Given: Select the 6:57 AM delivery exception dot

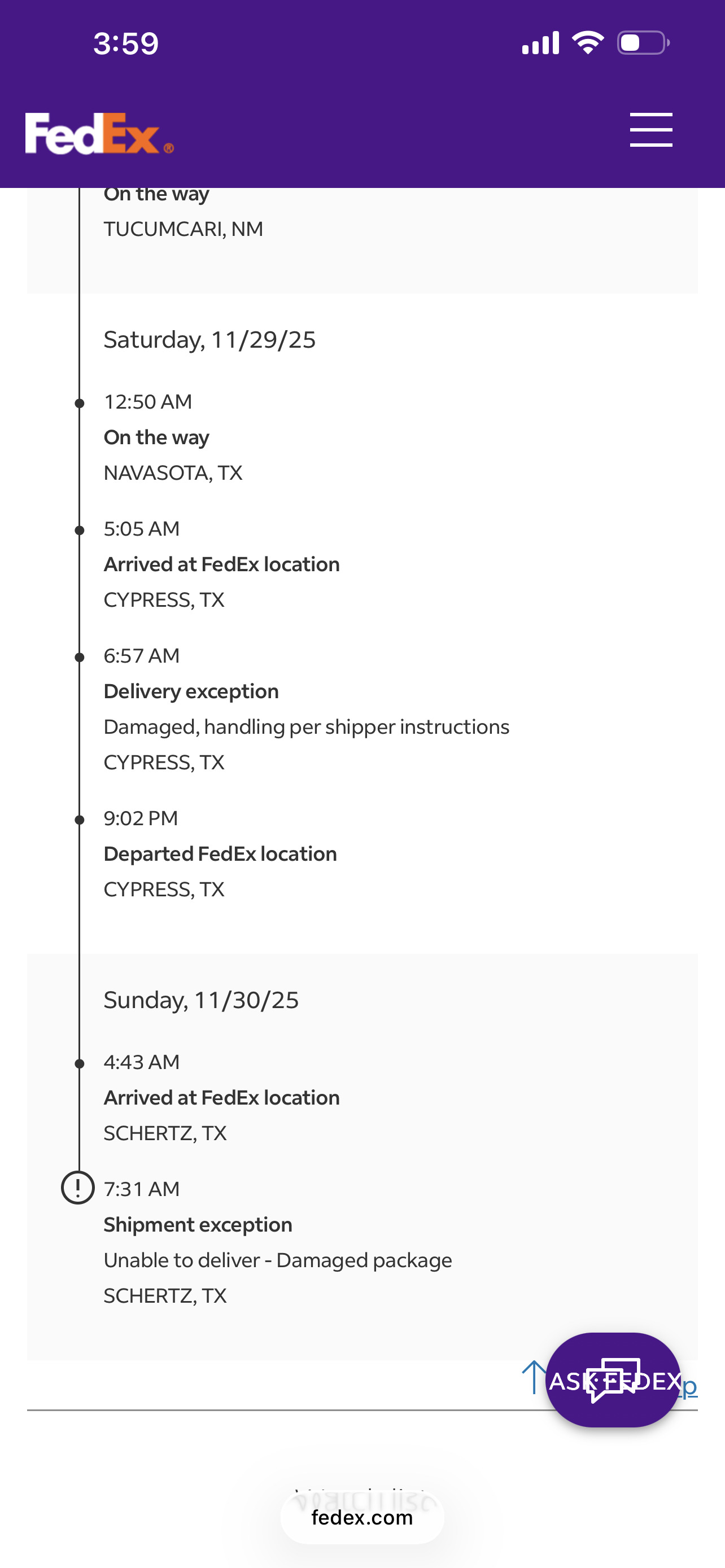Looking at the screenshot, I should (79, 658).
